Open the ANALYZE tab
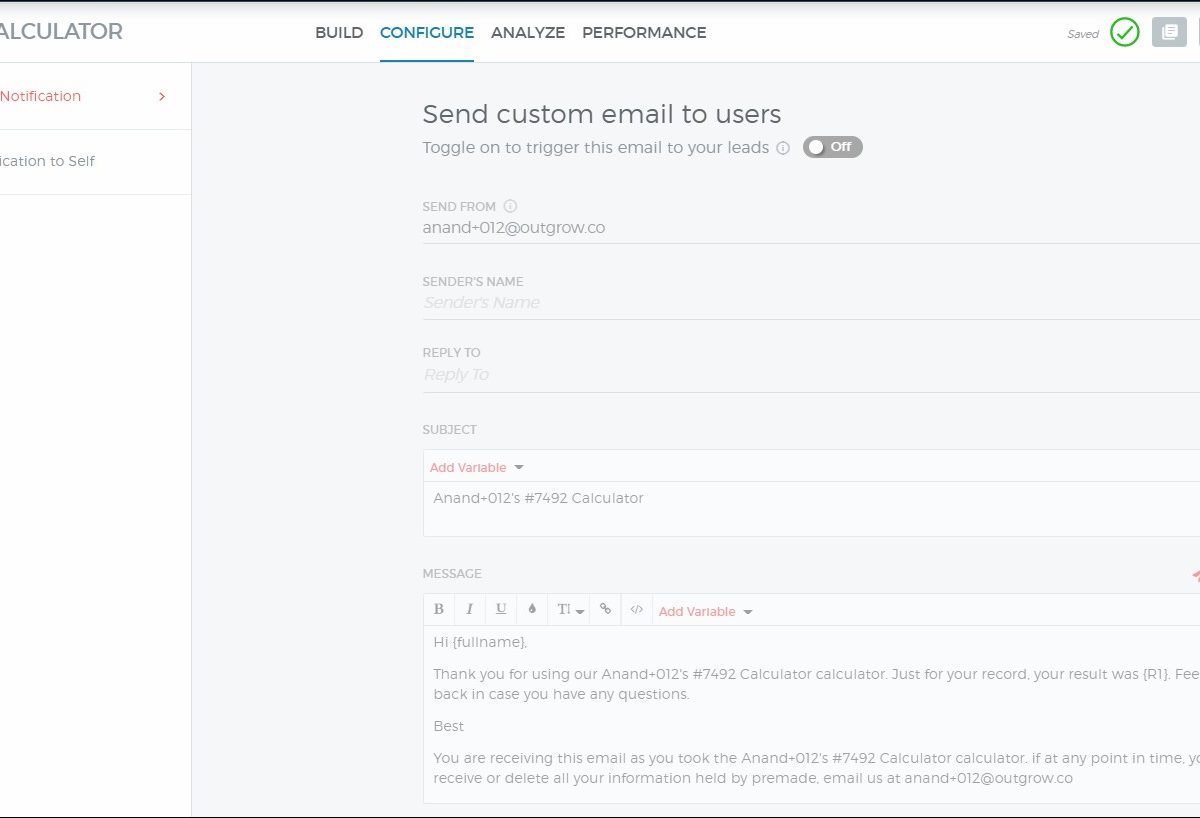The width and height of the screenshot is (1200, 818). pyautogui.click(x=528, y=33)
